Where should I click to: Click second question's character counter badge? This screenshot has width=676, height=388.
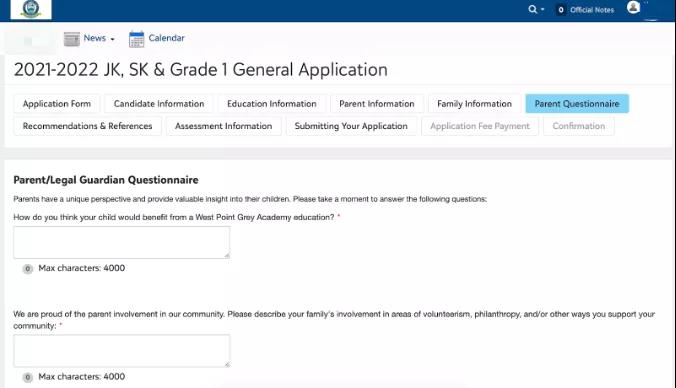click(28, 377)
